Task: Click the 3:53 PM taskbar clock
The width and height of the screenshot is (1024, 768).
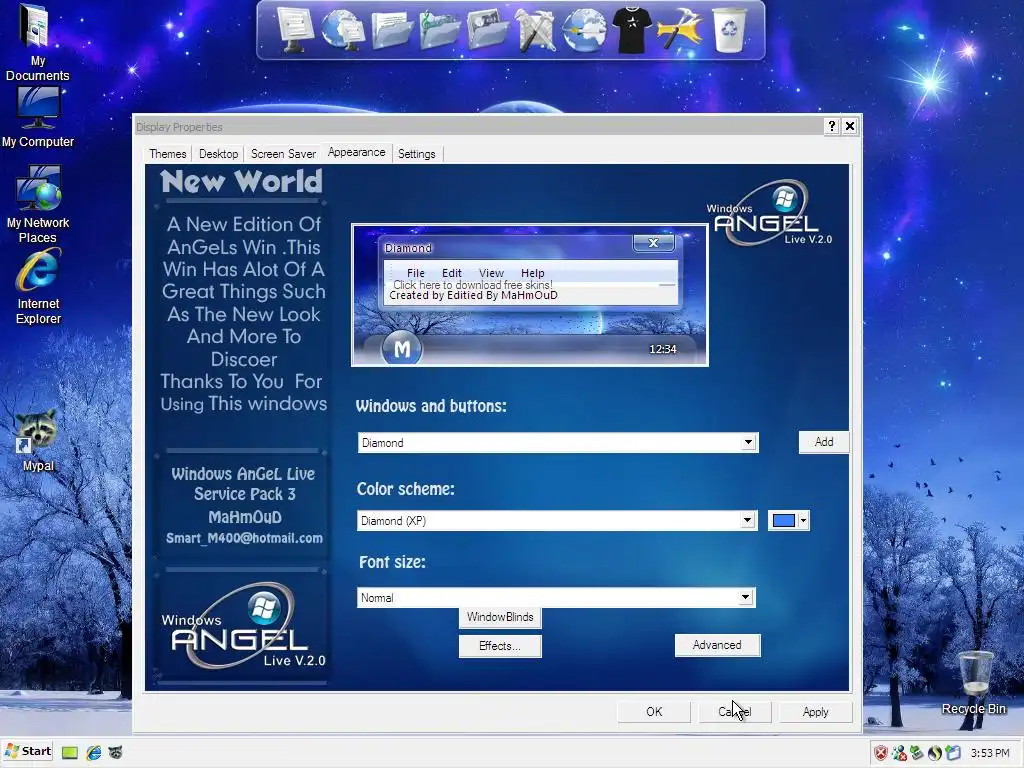Action: pos(989,753)
